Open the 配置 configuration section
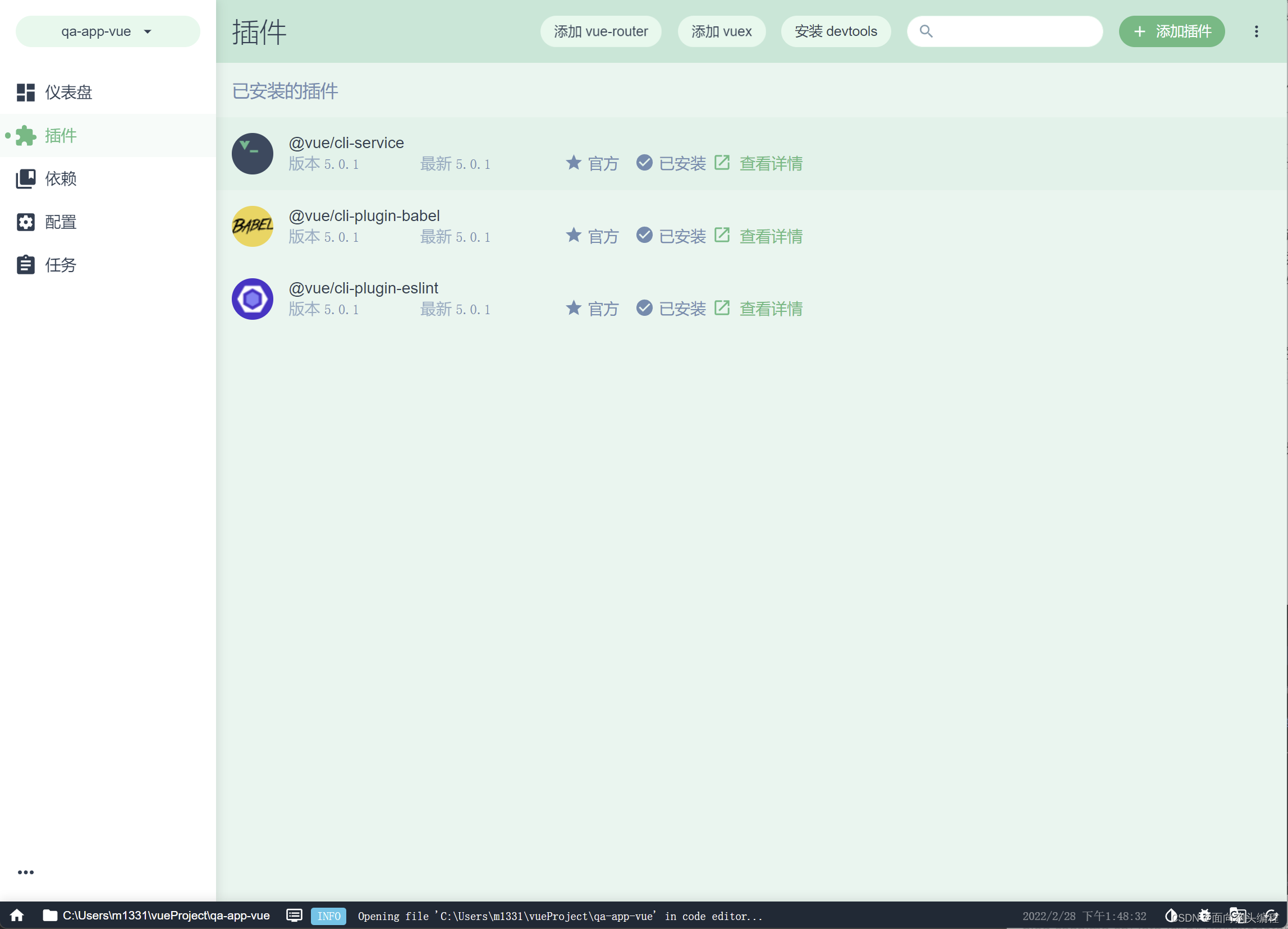1288x929 pixels. tap(60, 222)
